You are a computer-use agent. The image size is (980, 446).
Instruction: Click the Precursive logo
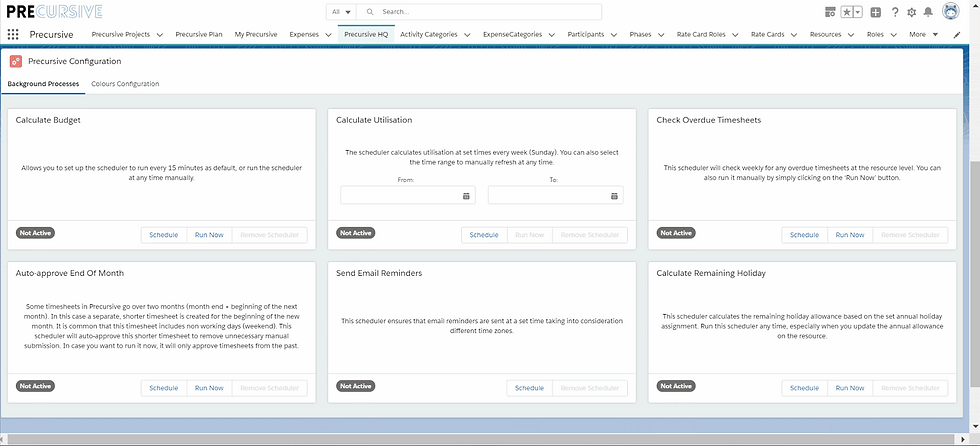point(54,12)
